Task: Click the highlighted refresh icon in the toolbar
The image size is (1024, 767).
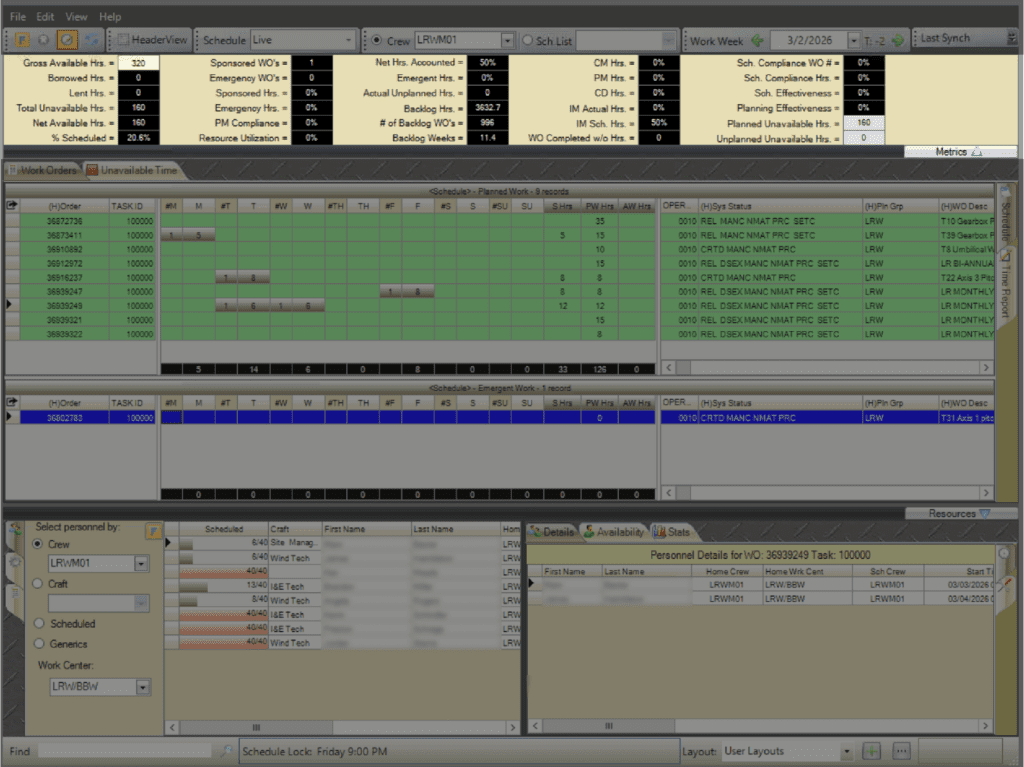Action: [67, 40]
